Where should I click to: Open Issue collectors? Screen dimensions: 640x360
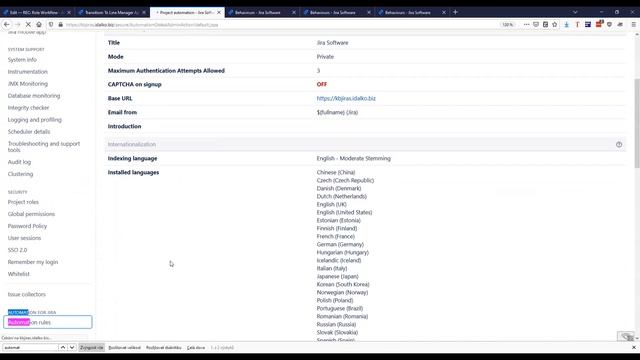27,294
